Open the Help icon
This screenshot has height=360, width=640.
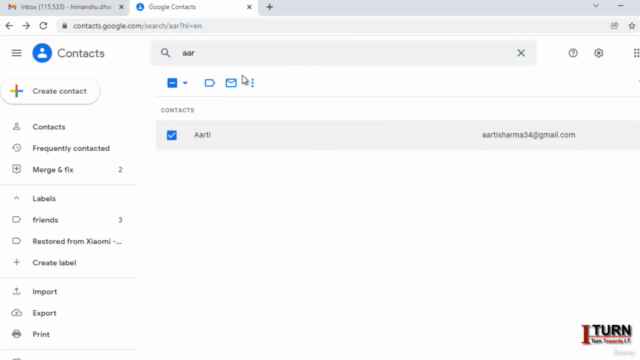[573, 53]
